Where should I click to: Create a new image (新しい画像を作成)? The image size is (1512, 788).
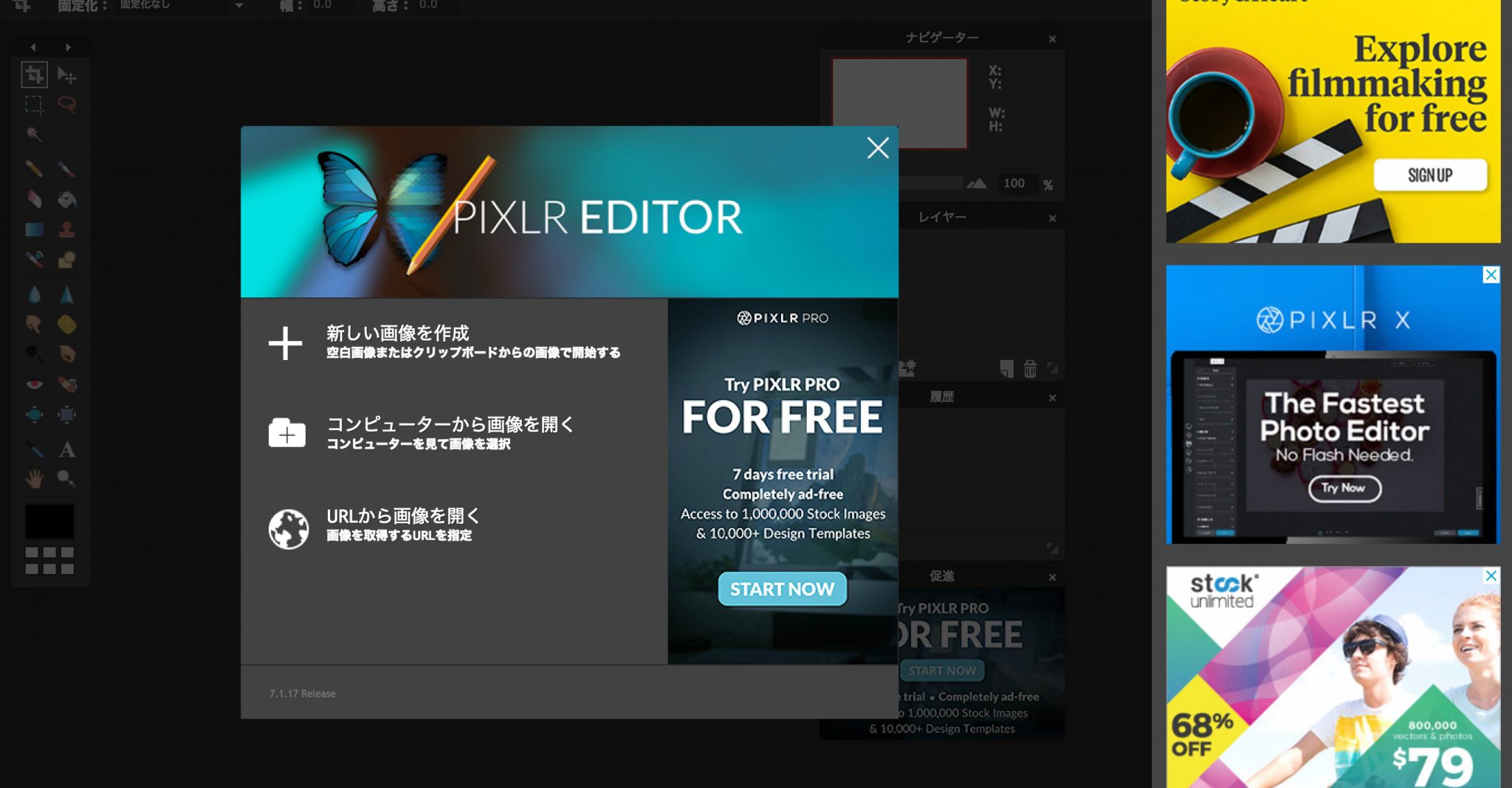pyautogui.click(x=444, y=342)
